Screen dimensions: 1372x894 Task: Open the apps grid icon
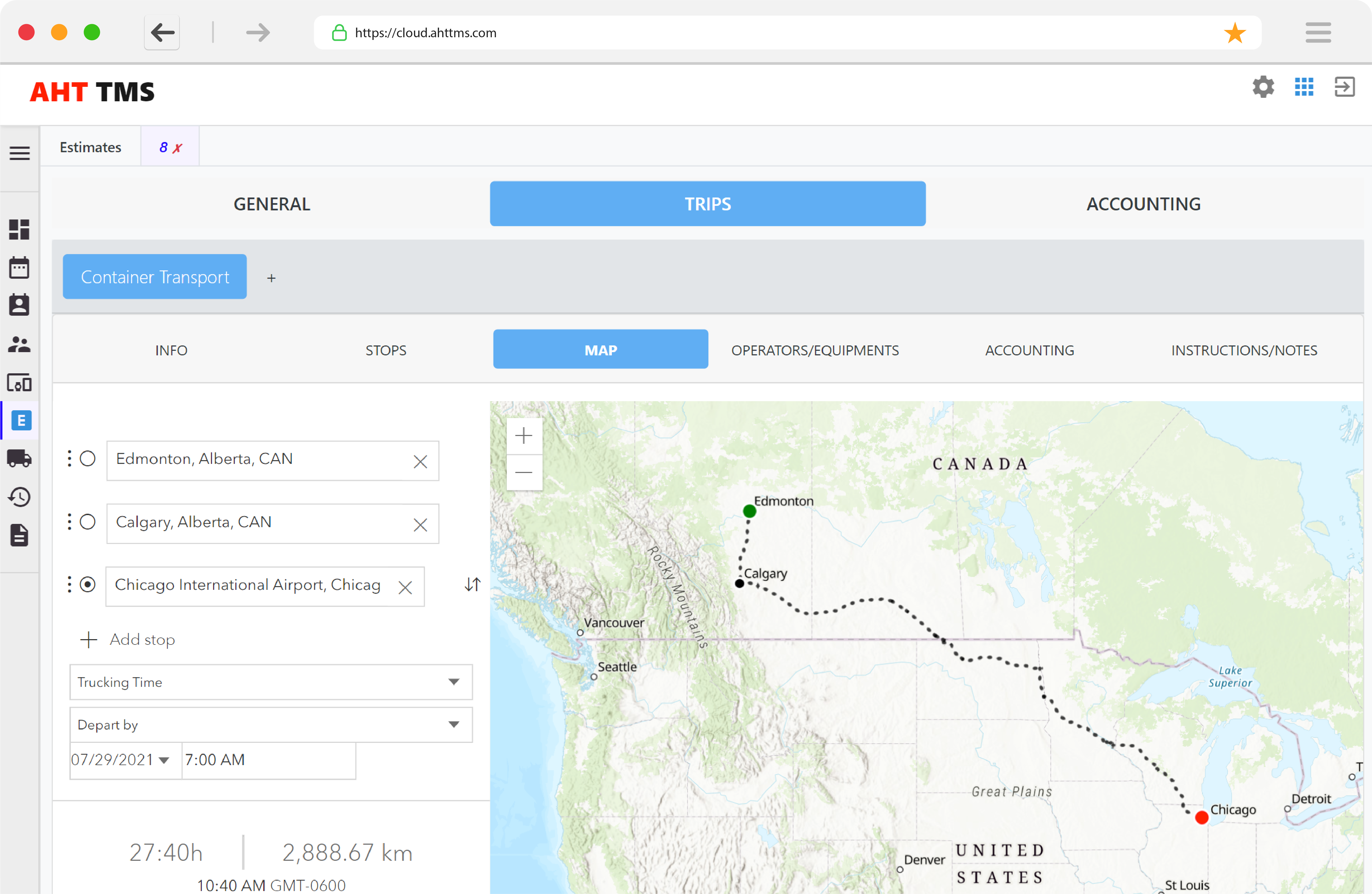coord(1304,87)
